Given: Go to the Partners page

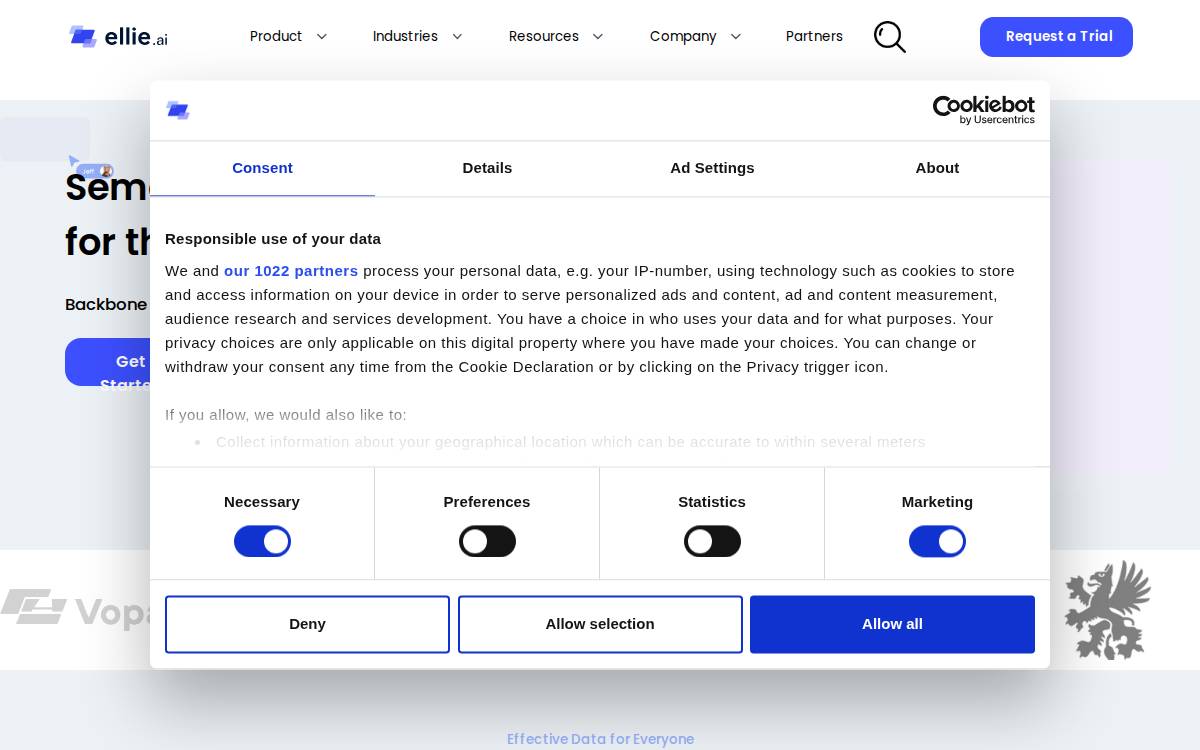Looking at the screenshot, I should 814,36.
